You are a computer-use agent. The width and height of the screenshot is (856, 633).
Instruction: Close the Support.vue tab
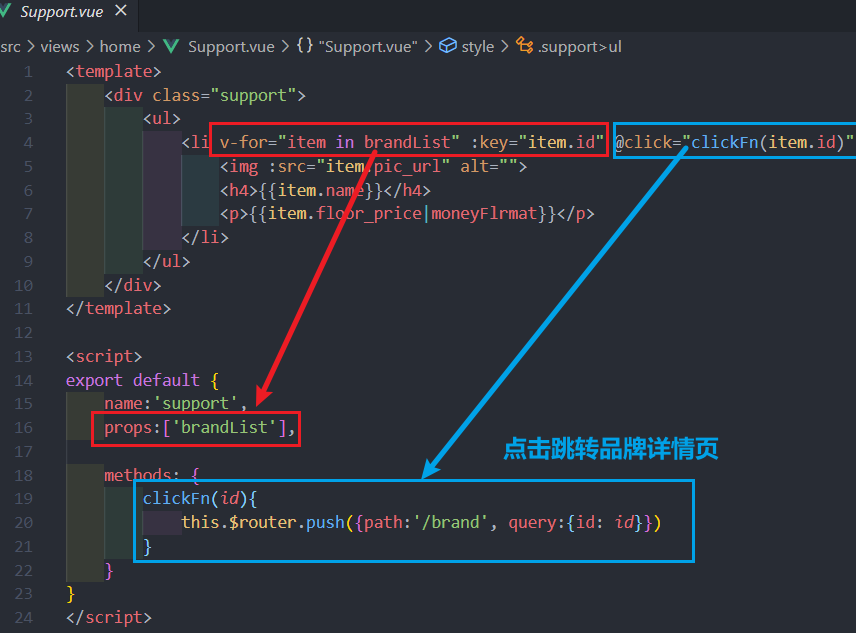coord(121,10)
